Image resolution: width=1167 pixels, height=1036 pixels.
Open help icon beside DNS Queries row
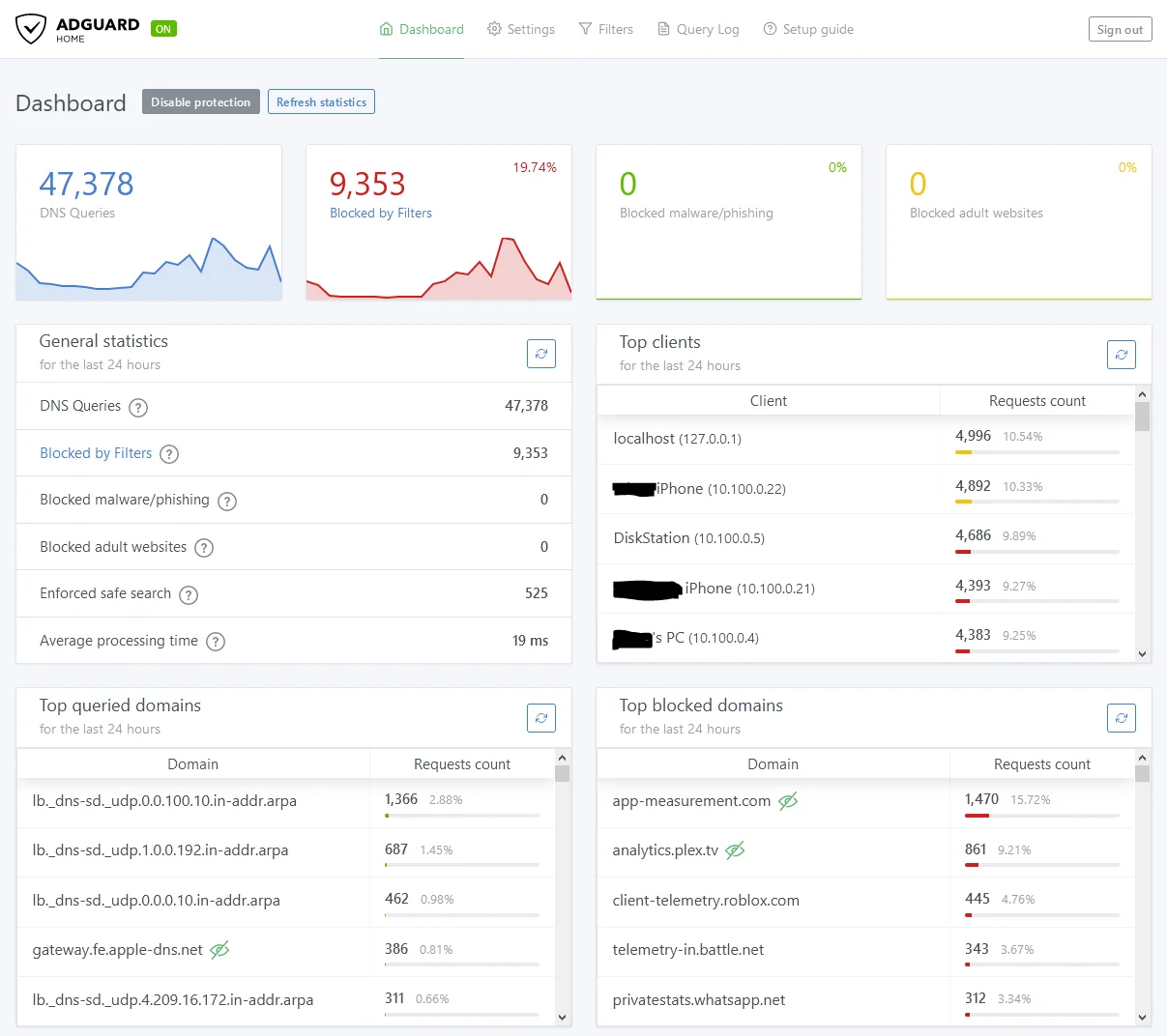(x=138, y=407)
